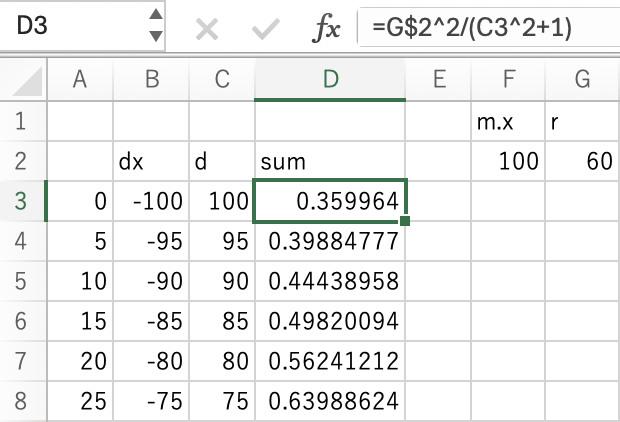Click cell with text 'm.x'
Screen dimensions: 620x422
coord(508,121)
